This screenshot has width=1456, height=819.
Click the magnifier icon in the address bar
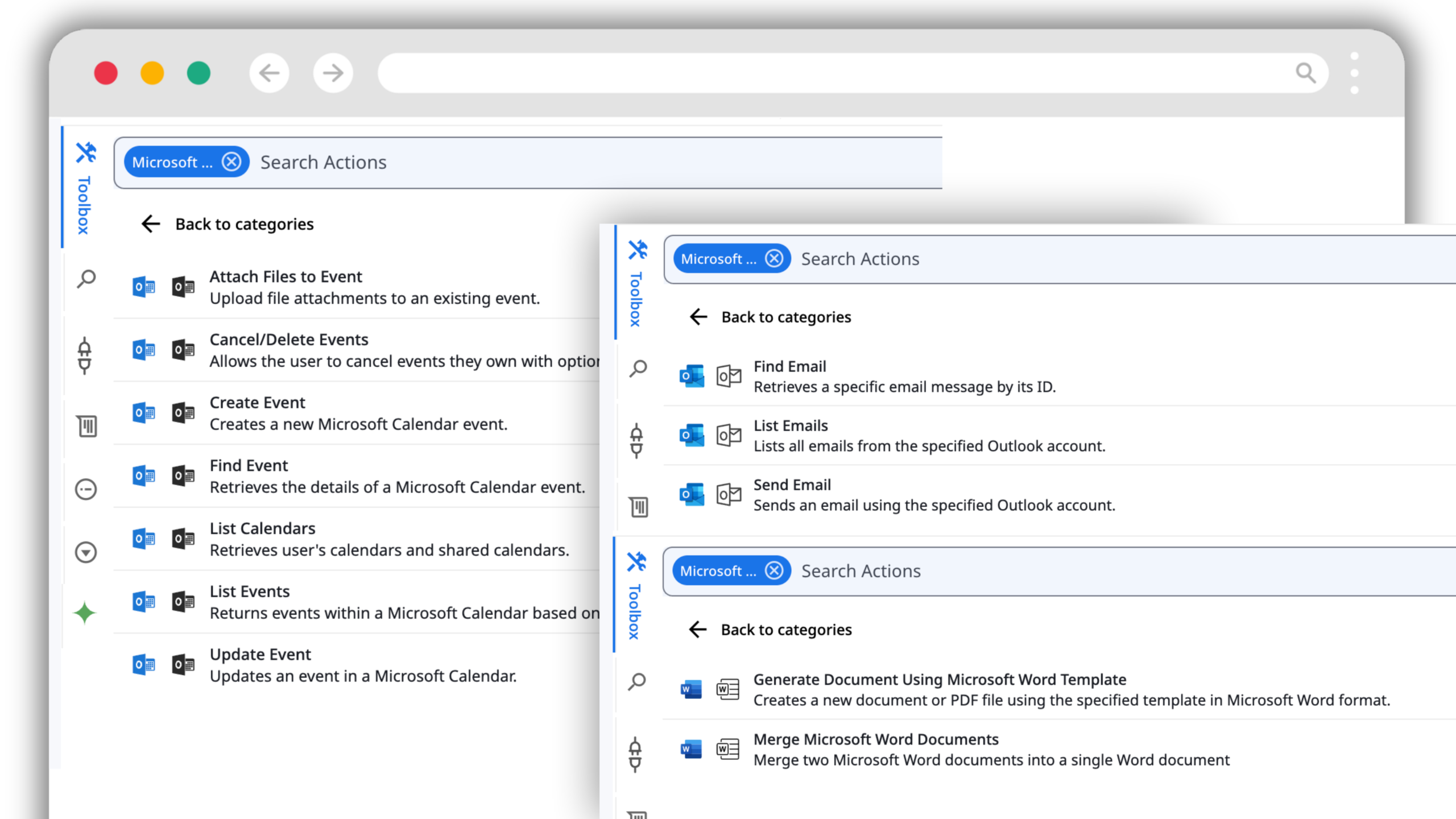(x=1306, y=73)
